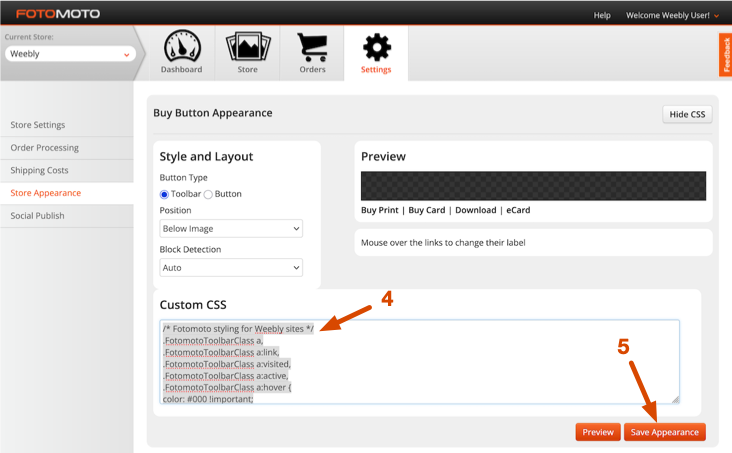Click the 'color: #000 !important;' CSS line

tap(208, 399)
